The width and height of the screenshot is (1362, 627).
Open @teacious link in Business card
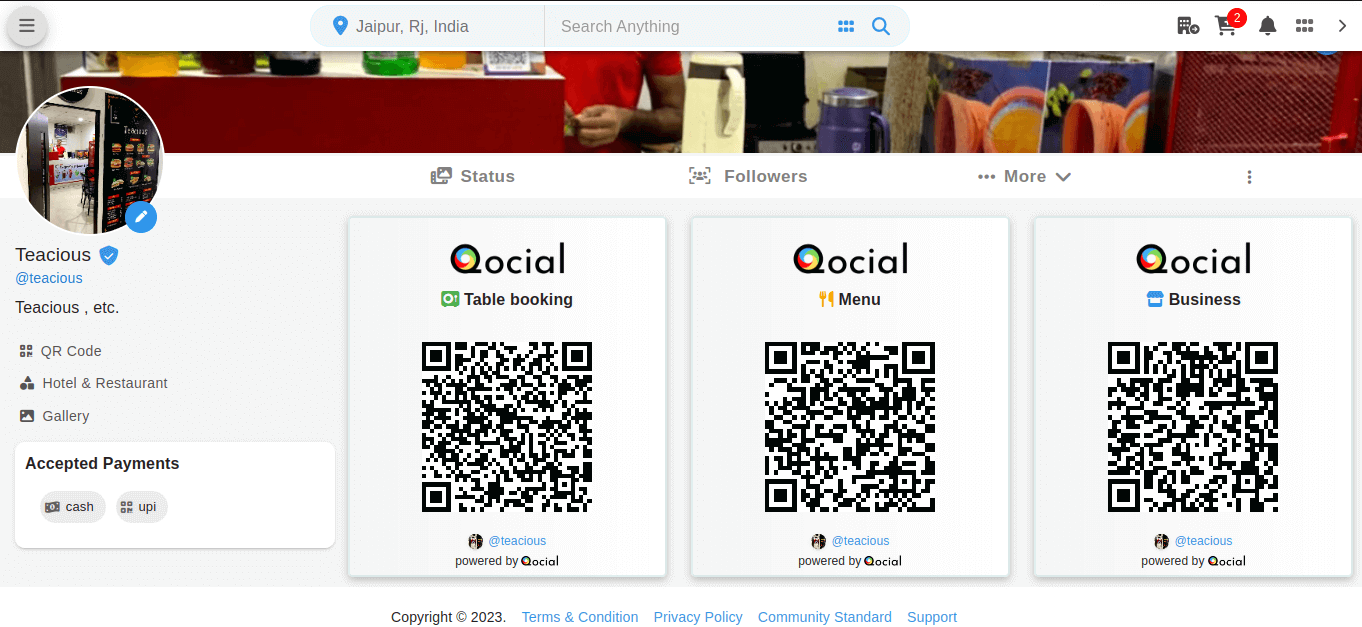pyautogui.click(x=1203, y=541)
